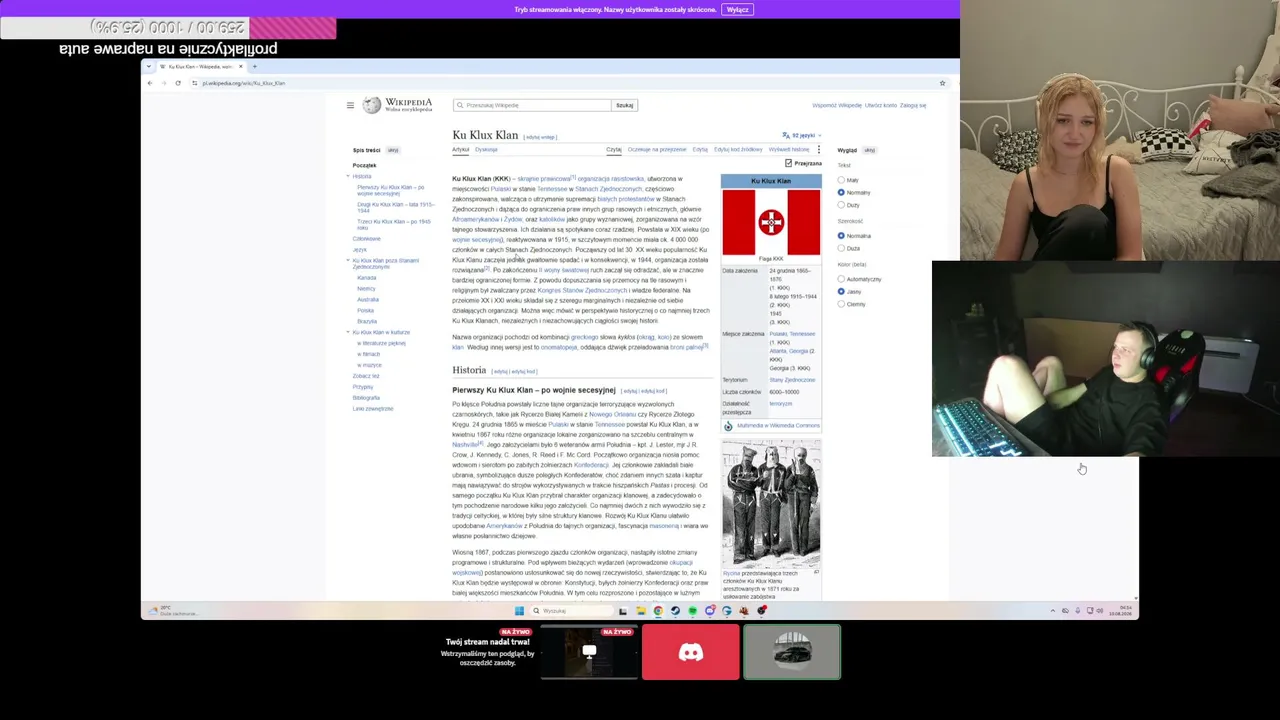Click the Task View icon on the taskbar
1280x720 pixels.
click(x=622, y=611)
